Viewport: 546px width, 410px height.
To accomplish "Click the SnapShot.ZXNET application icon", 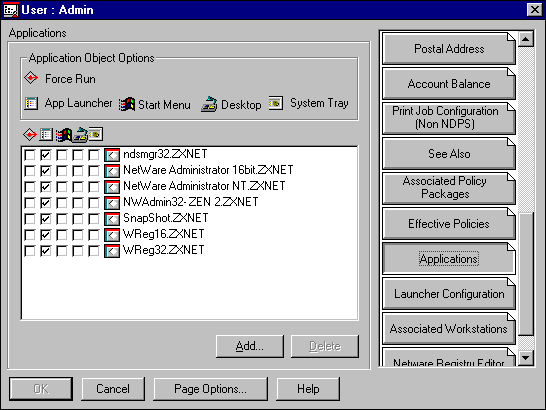I will tap(112, 219).
